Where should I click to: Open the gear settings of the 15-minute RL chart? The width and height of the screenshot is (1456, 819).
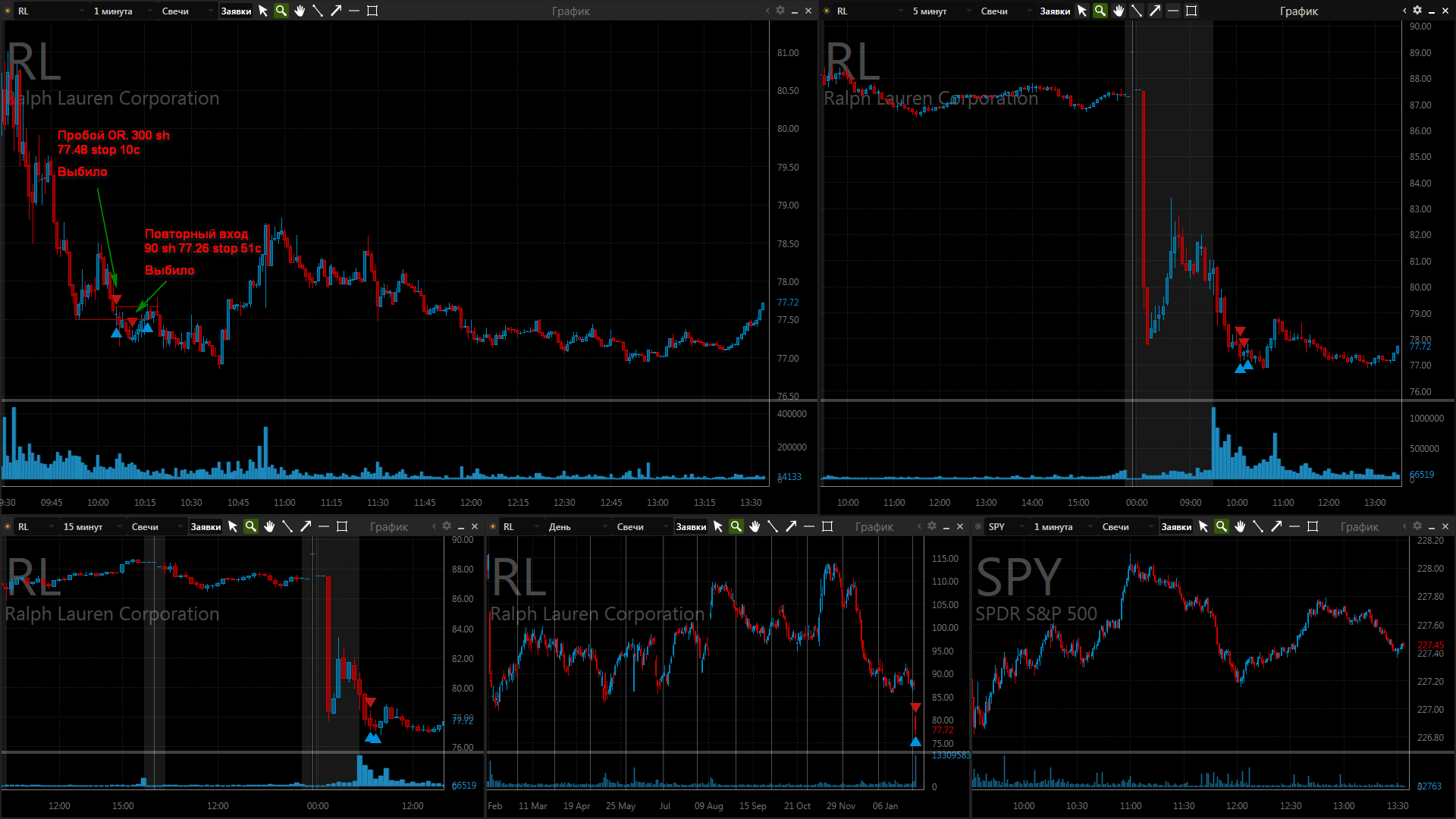coord(447,526)
